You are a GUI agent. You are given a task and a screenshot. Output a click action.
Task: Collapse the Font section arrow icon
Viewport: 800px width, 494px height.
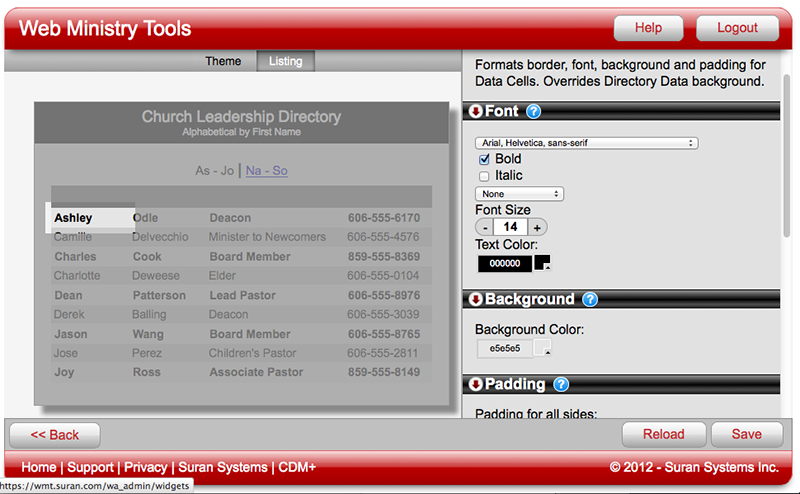coord(476,112)
